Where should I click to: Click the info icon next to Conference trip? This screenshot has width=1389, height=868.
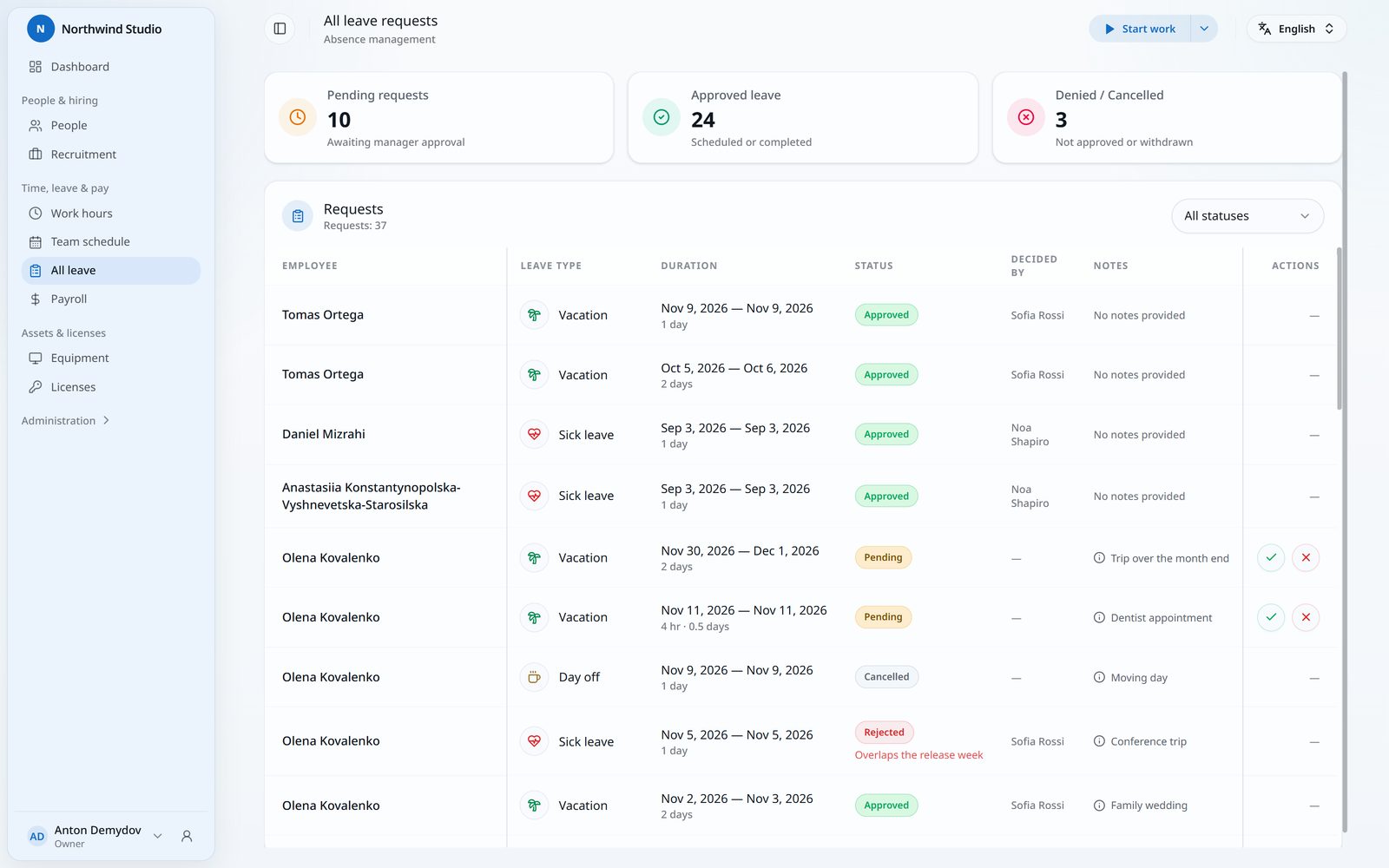[1099, 741]
